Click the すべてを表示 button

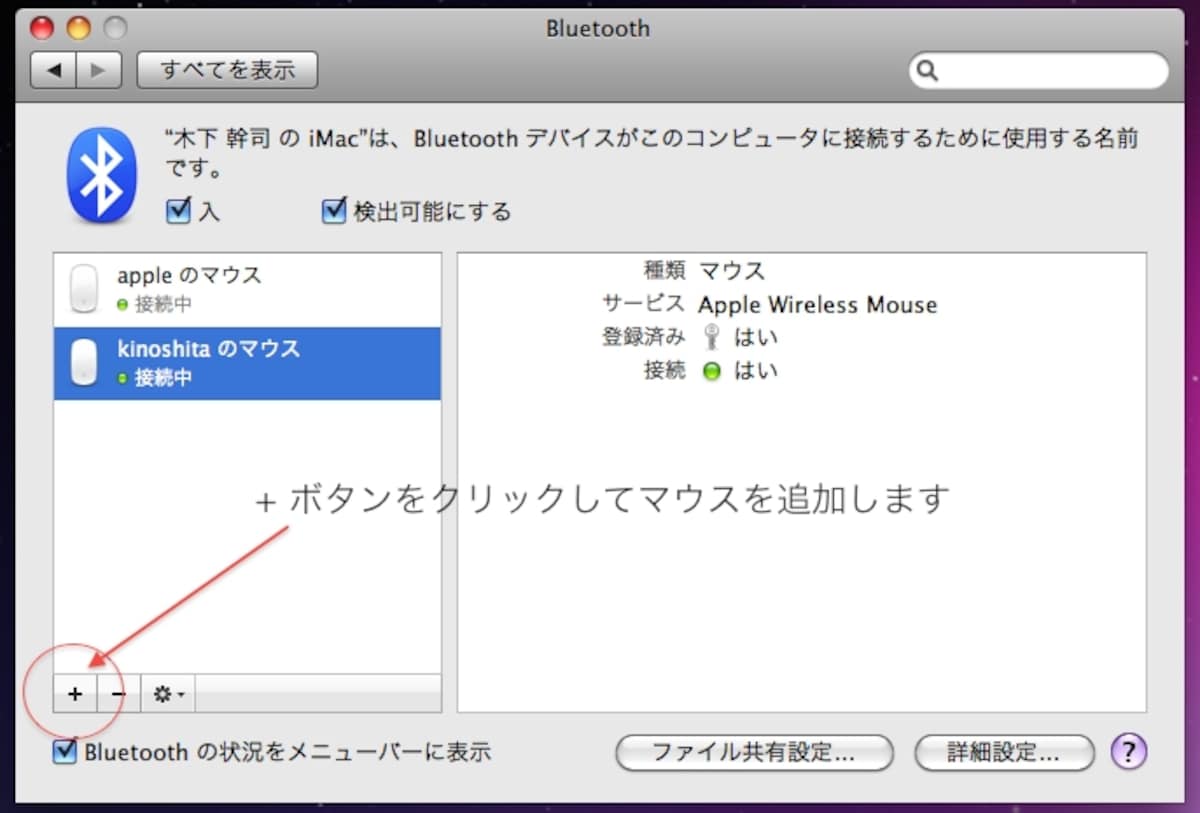click(227, 70)
